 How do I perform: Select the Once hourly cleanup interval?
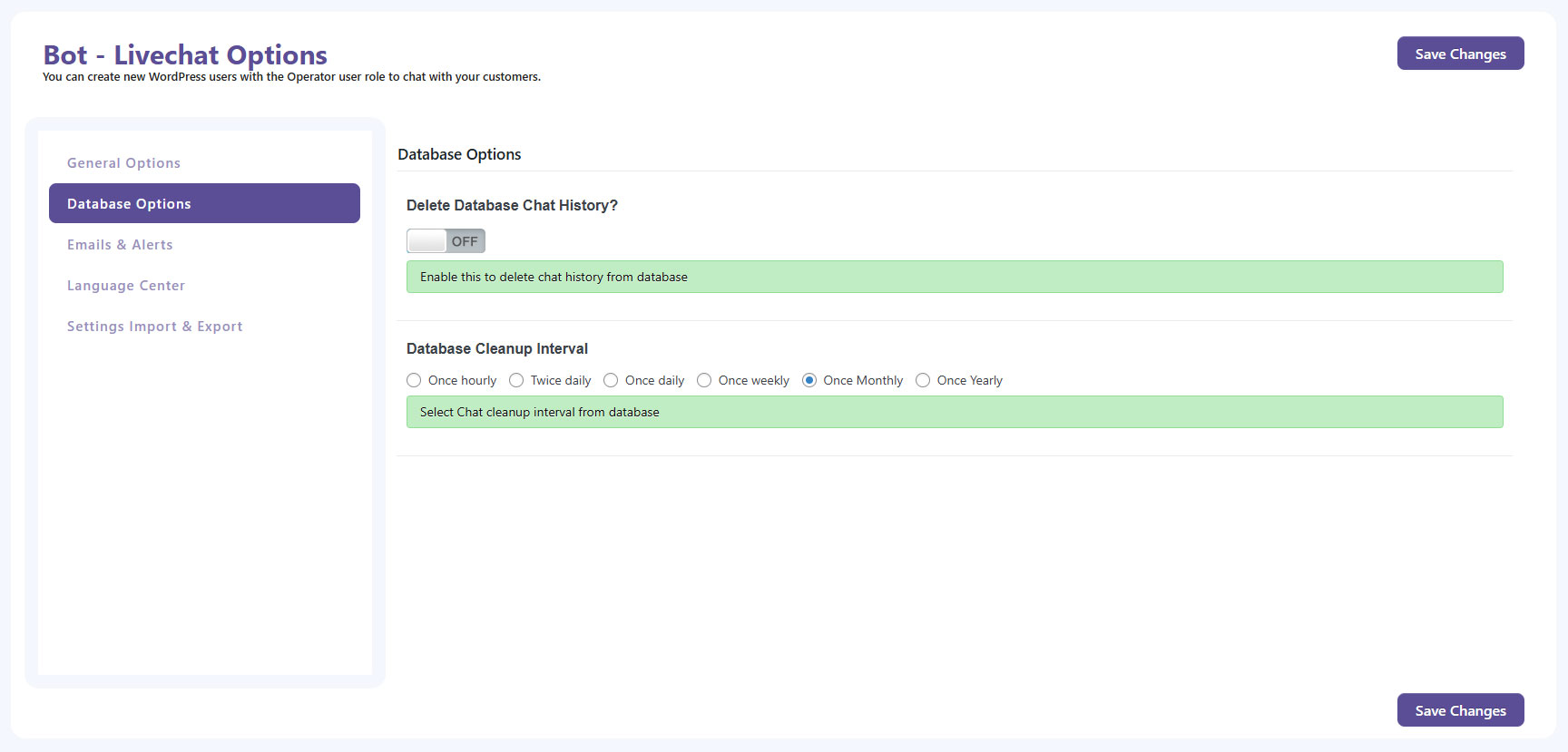tap(415, 380)
